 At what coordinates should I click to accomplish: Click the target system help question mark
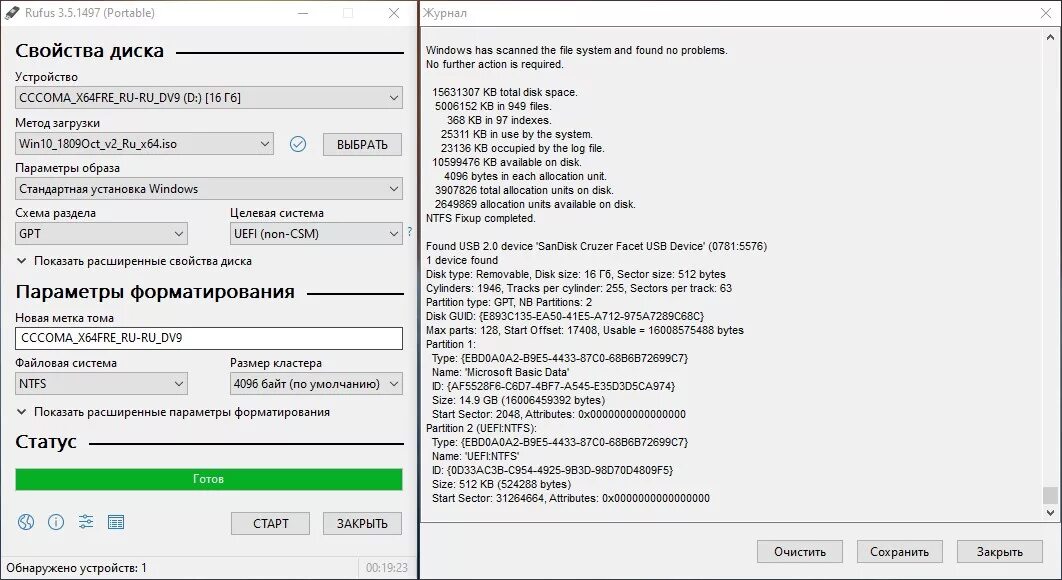click(x=409, y=232)
